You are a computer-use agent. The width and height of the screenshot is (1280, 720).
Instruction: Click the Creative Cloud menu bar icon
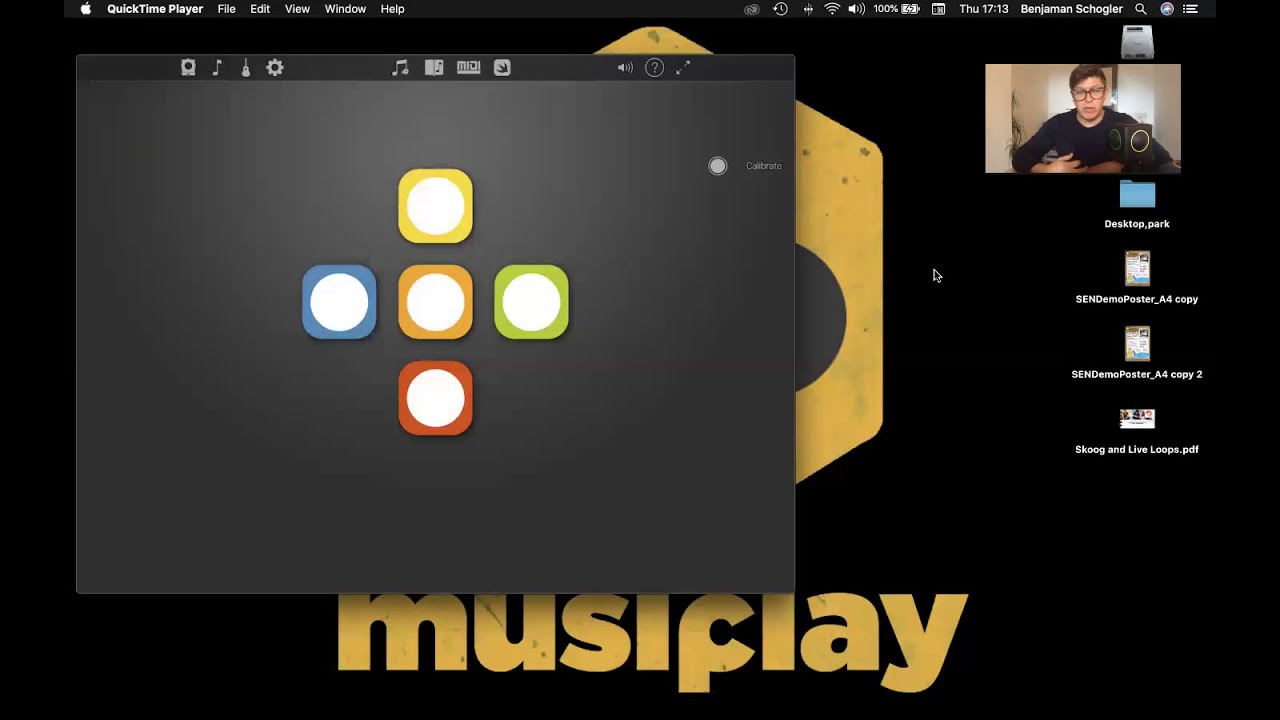click(752, 9)
